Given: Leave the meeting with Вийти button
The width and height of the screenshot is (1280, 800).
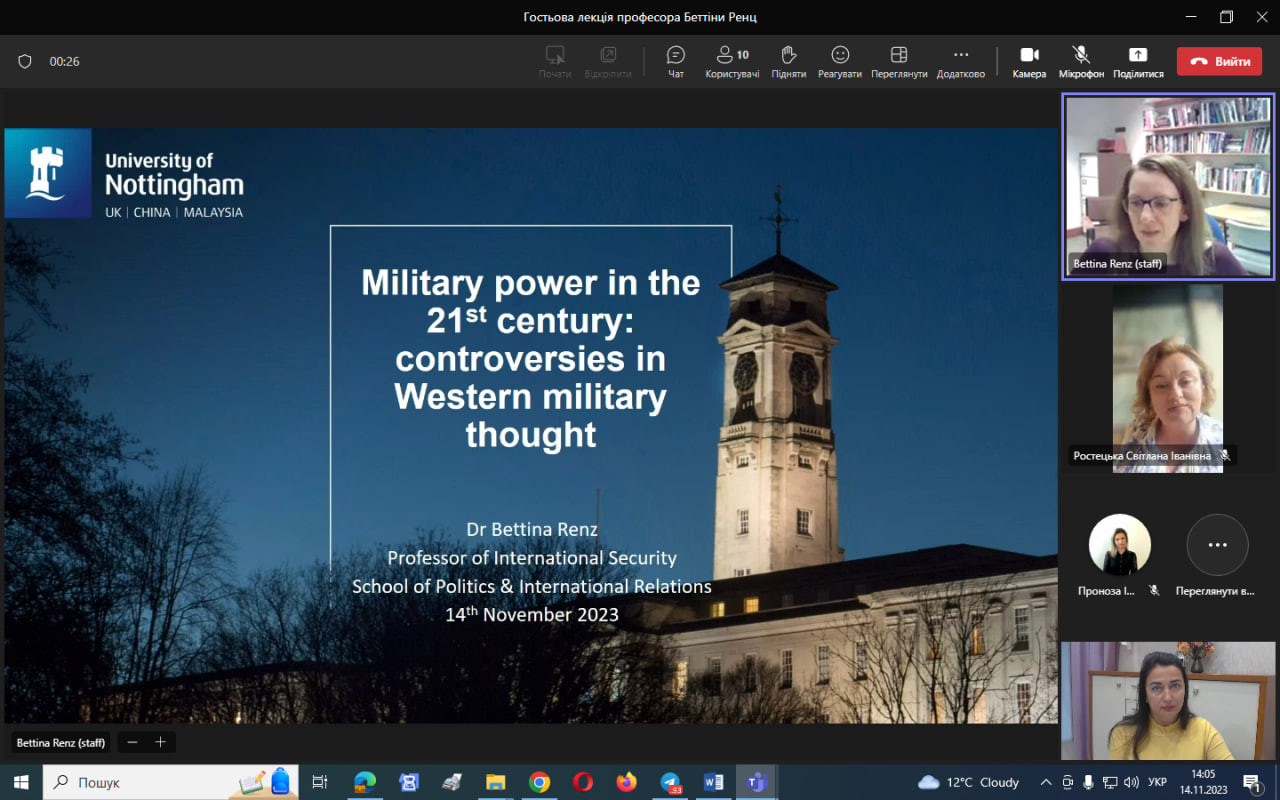Looking at the screenshot, I should click(x=1219, y=61).
